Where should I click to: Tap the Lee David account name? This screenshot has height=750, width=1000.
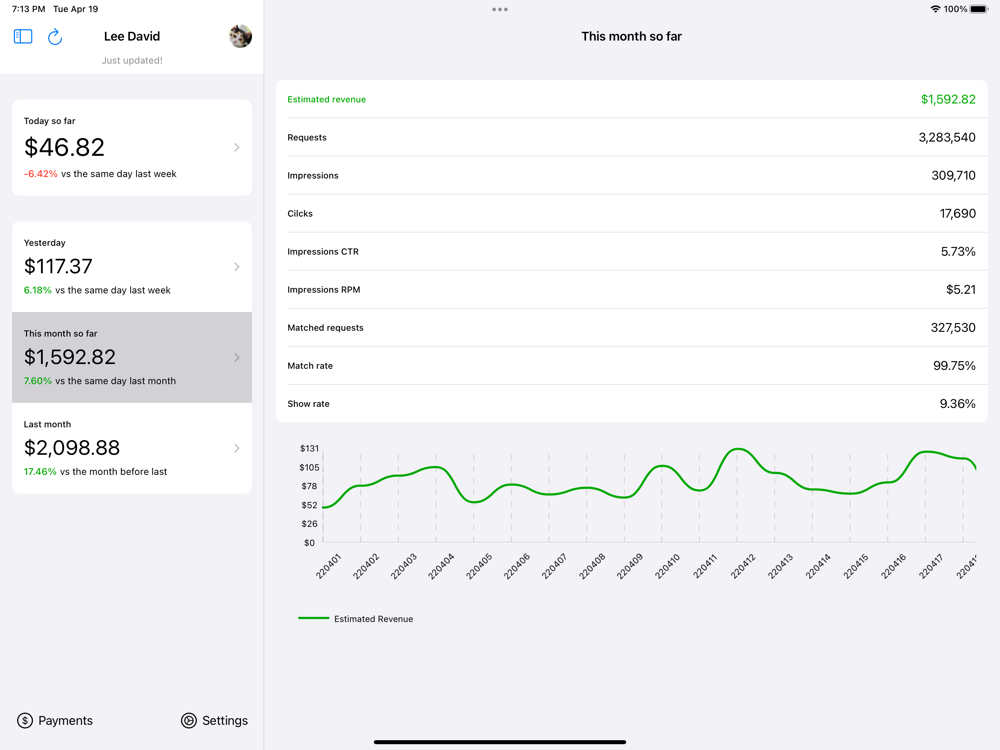pos(132,36)
